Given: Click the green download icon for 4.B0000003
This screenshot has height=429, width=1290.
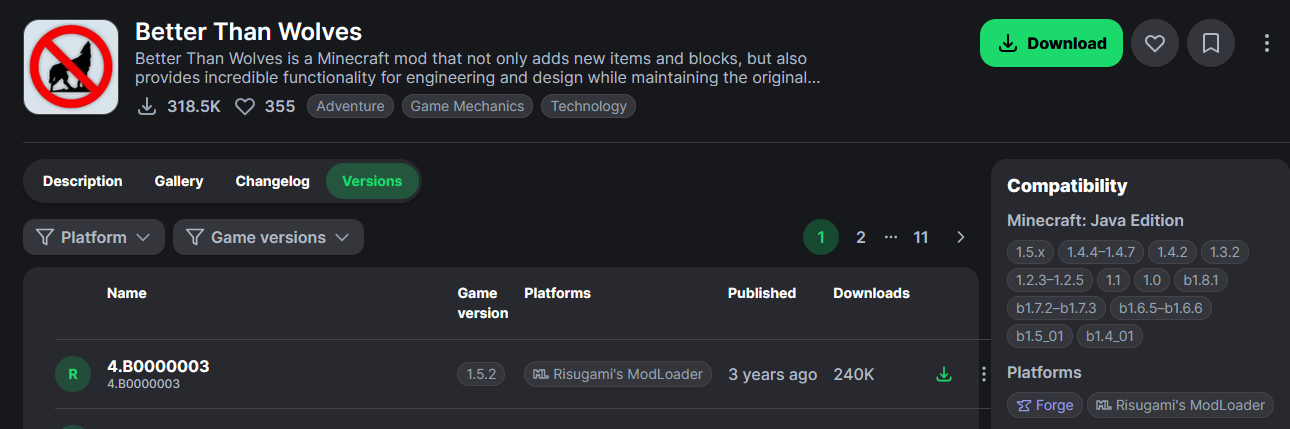Looking at the screenshot, I should 943,374.
